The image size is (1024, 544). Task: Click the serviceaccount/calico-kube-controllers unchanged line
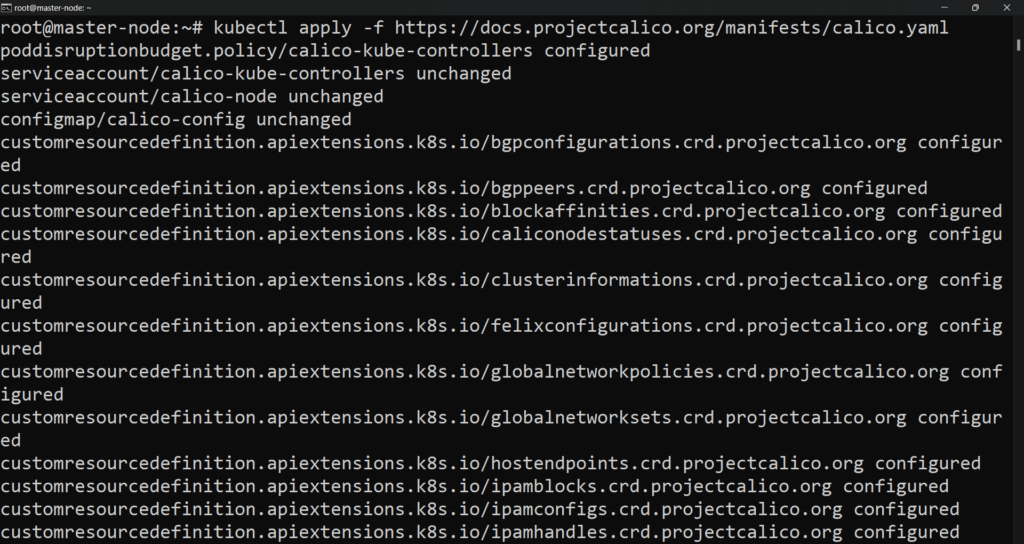(256, 73)
